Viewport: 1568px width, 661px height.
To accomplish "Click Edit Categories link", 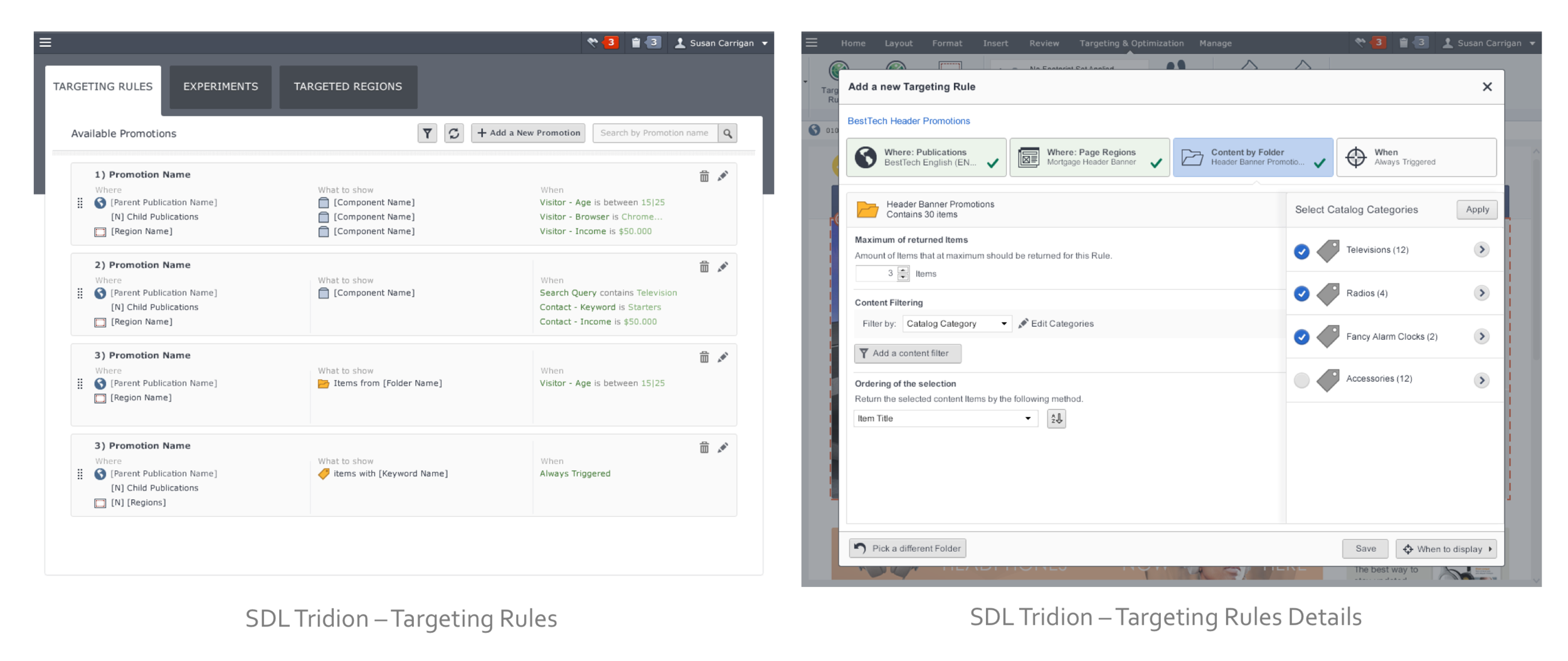I will [x=1056, y=324].
